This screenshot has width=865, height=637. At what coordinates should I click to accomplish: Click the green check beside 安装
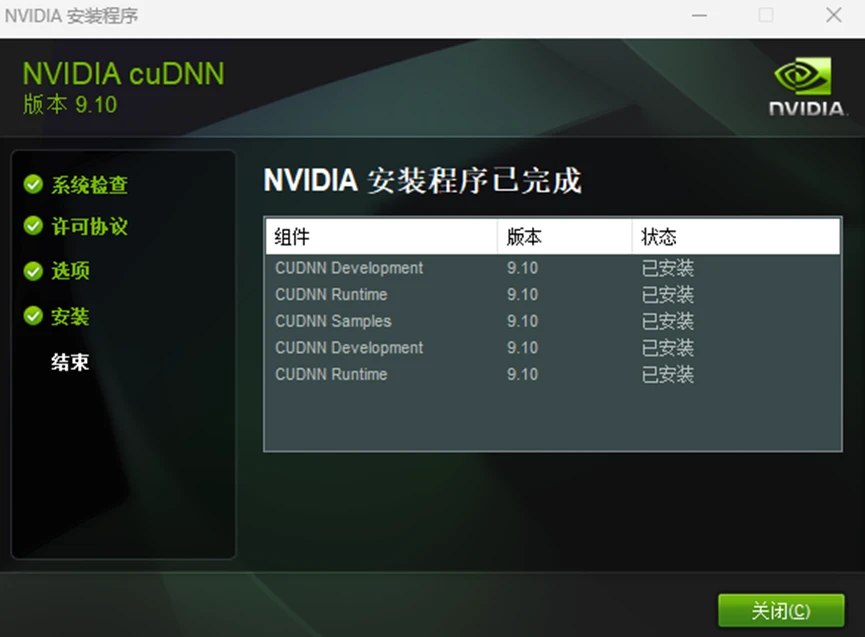[34, 316]
